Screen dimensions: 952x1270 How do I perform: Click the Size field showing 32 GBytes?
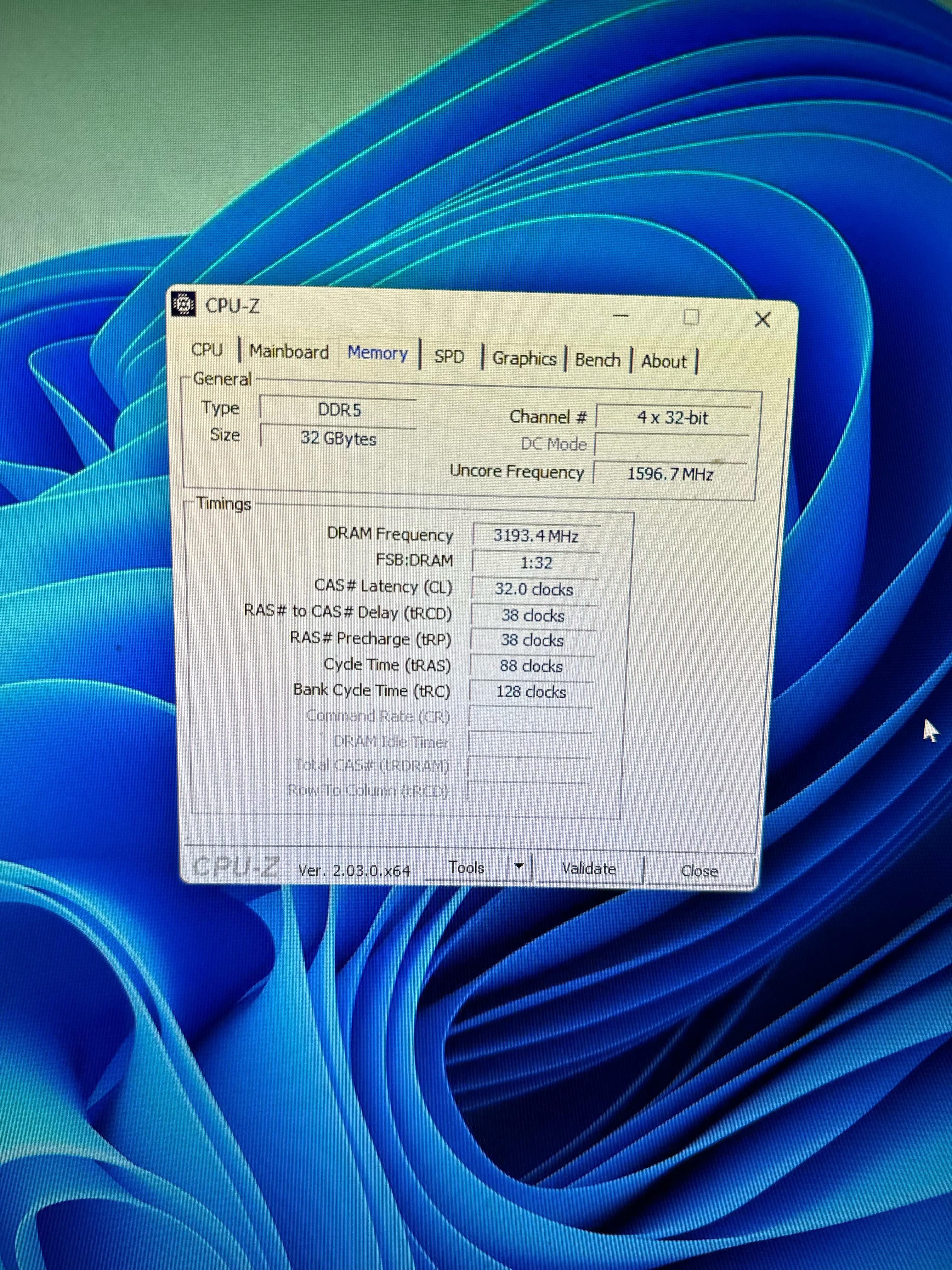pos(338,438)
